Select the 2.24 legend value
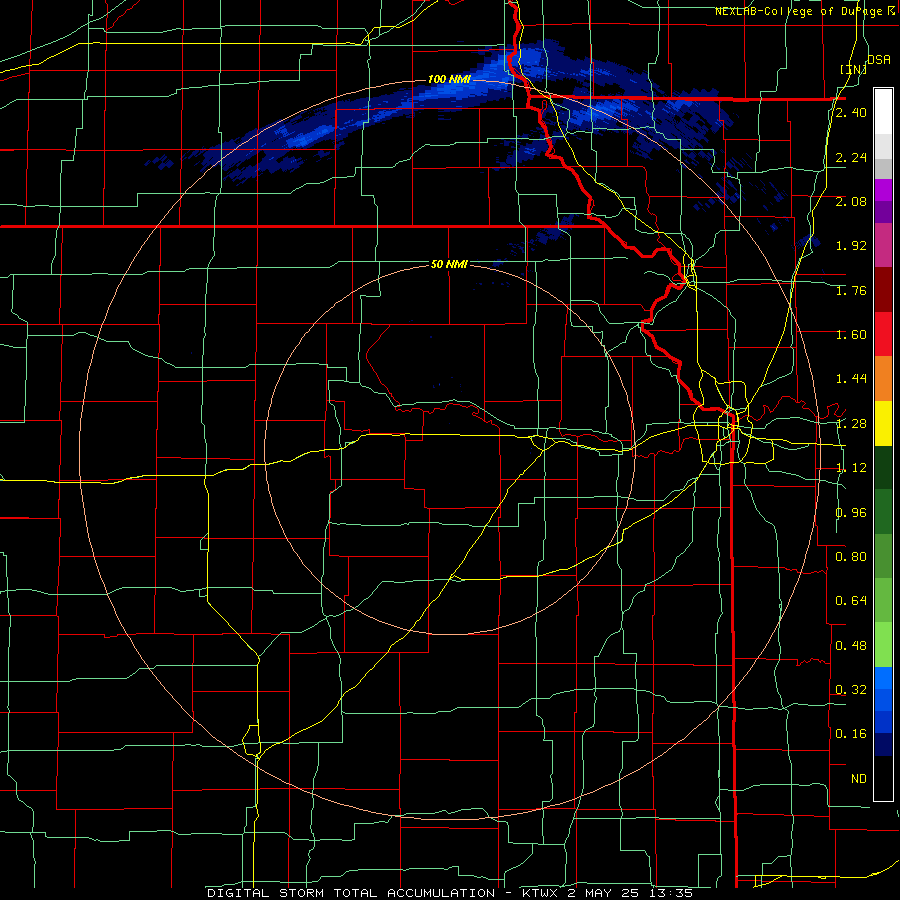 [851, 157]
